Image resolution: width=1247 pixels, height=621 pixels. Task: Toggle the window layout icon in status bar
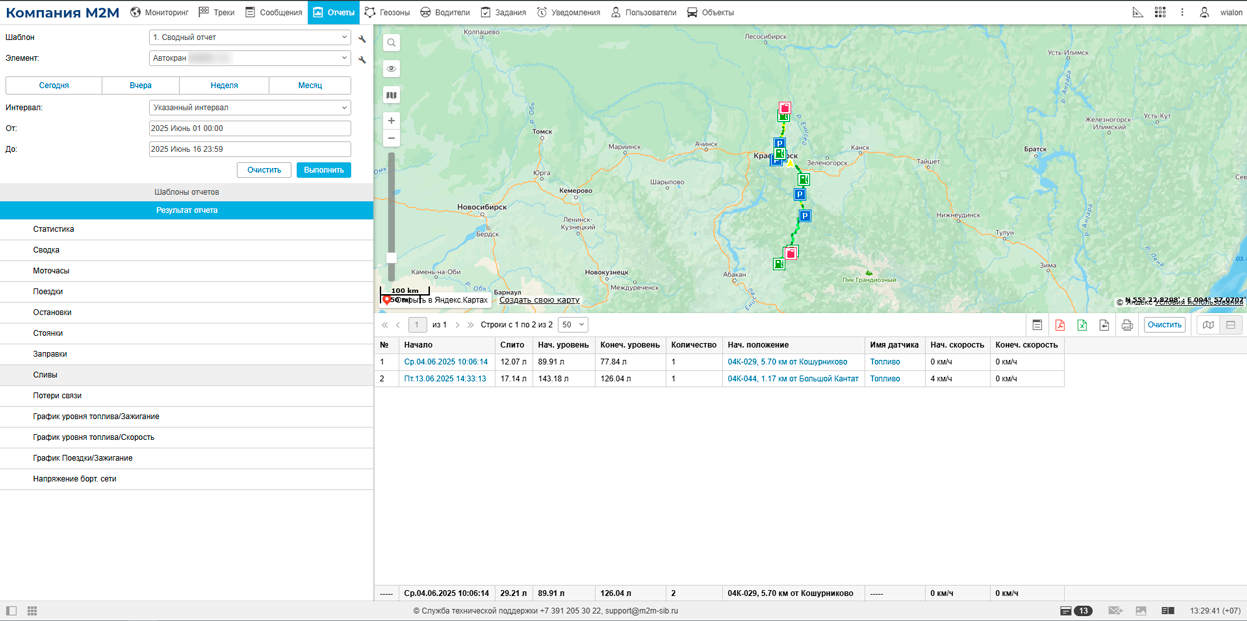[x=1167, y=611]
